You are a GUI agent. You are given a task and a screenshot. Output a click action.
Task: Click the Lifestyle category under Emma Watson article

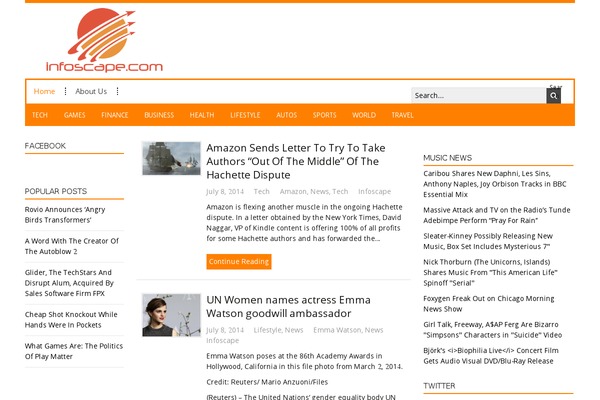click(267, 330)
